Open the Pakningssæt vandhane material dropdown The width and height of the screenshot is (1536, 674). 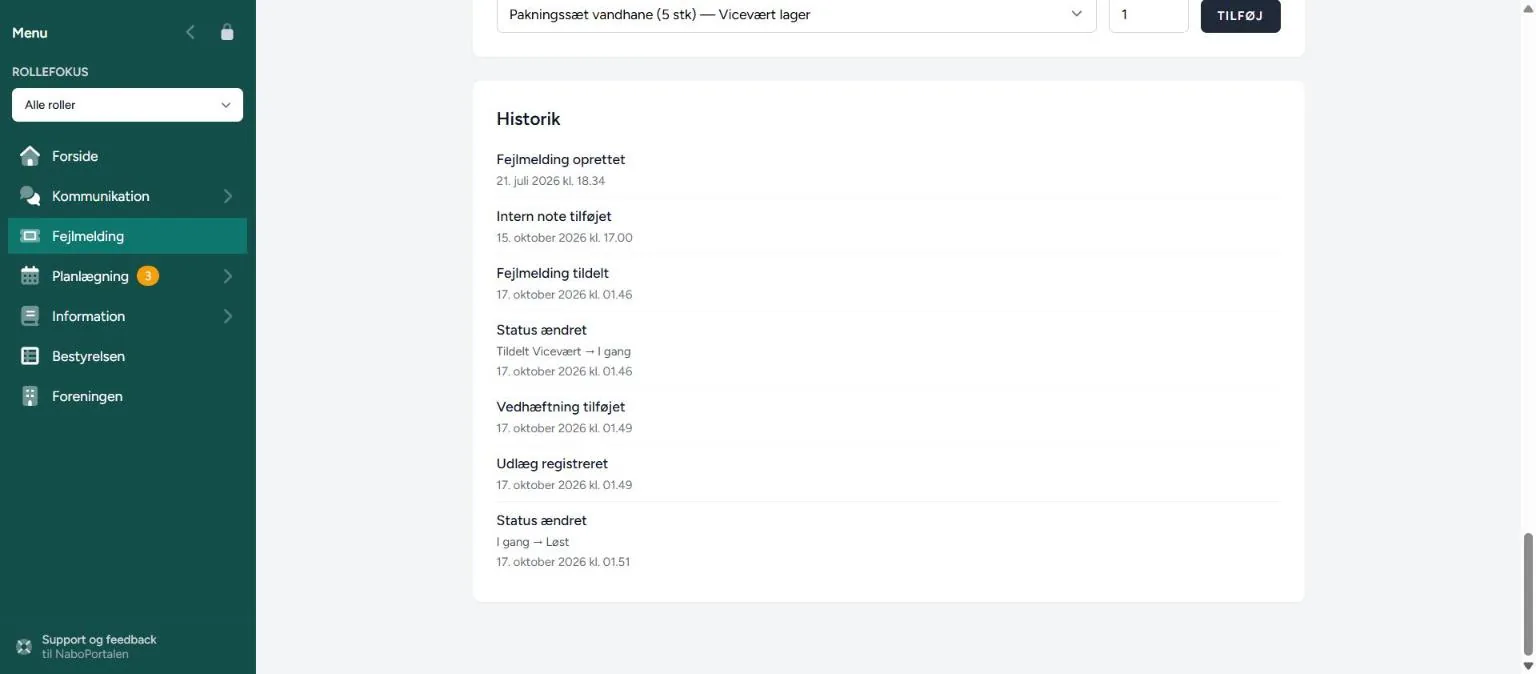click(x=796, y=15)
